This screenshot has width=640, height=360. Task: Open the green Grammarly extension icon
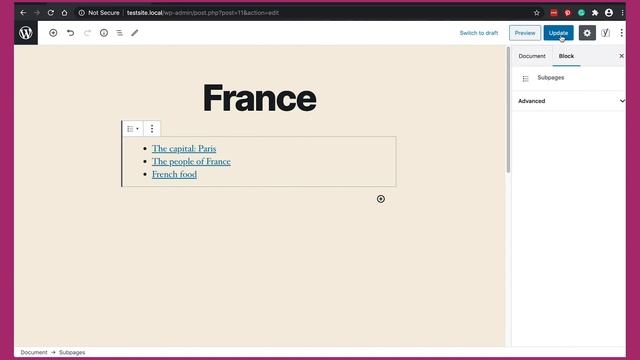pyautogui.click(x=581, y=13)
